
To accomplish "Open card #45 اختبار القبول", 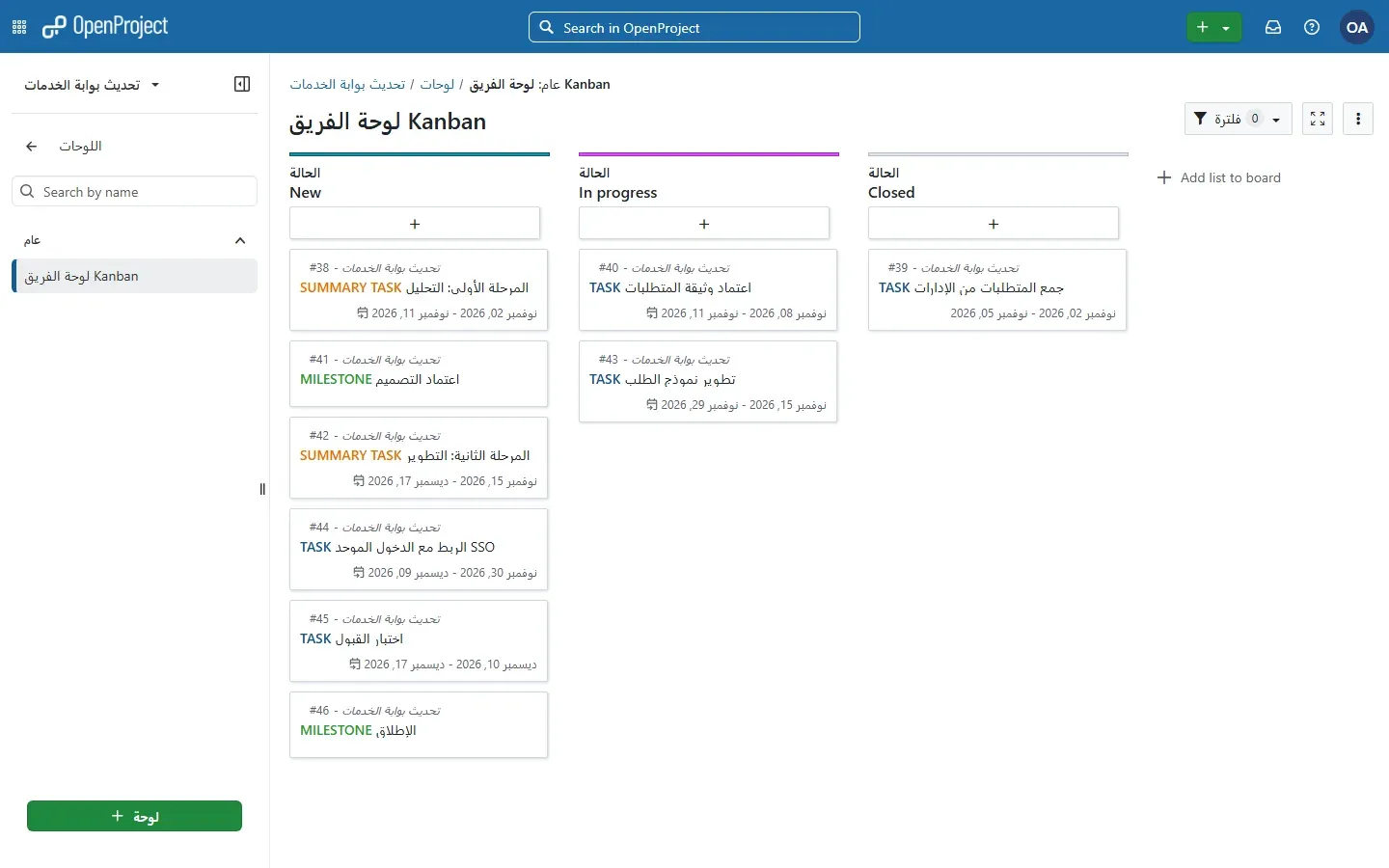I will [x=419, y=640].
